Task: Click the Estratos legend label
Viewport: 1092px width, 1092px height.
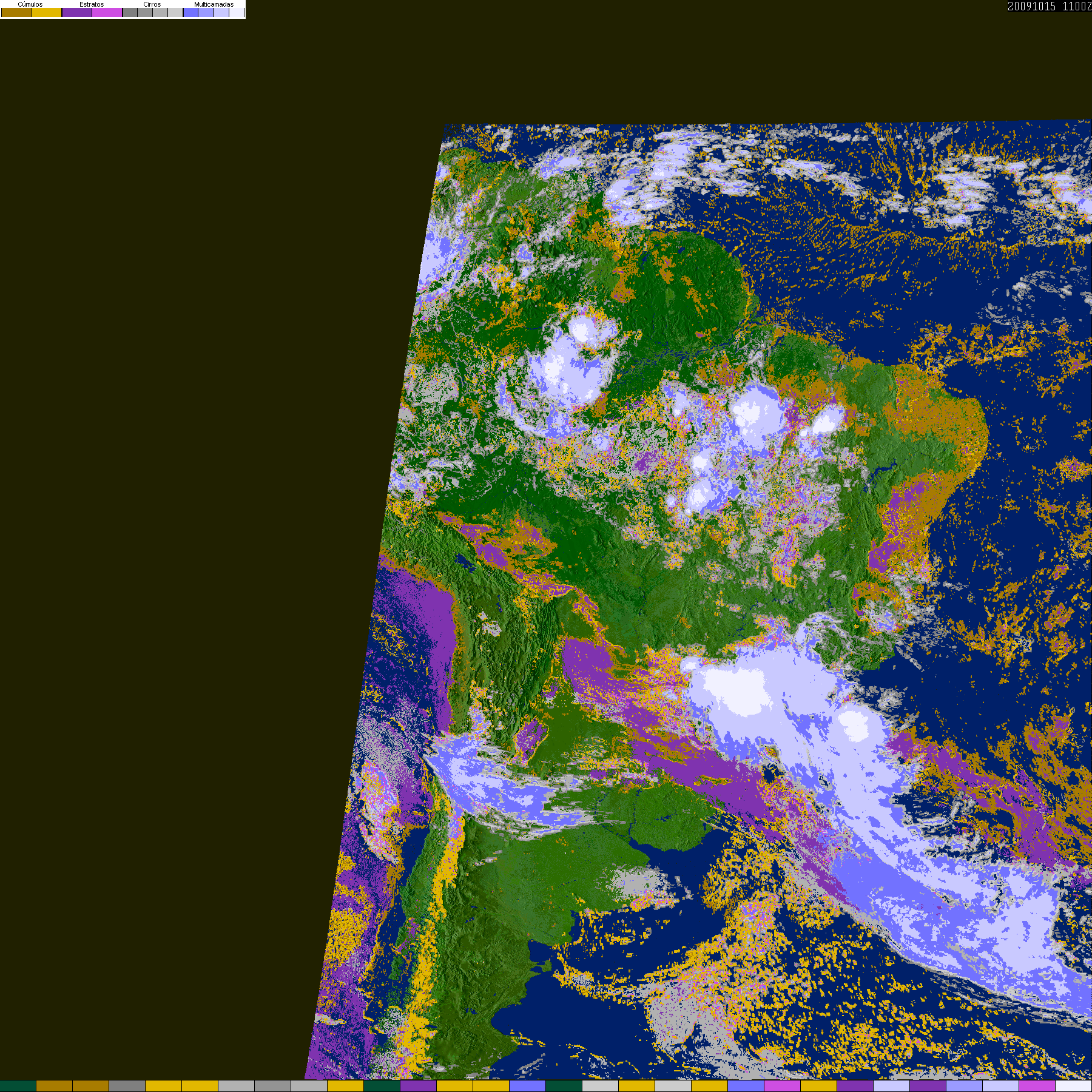Action: (x=92, y=4)
